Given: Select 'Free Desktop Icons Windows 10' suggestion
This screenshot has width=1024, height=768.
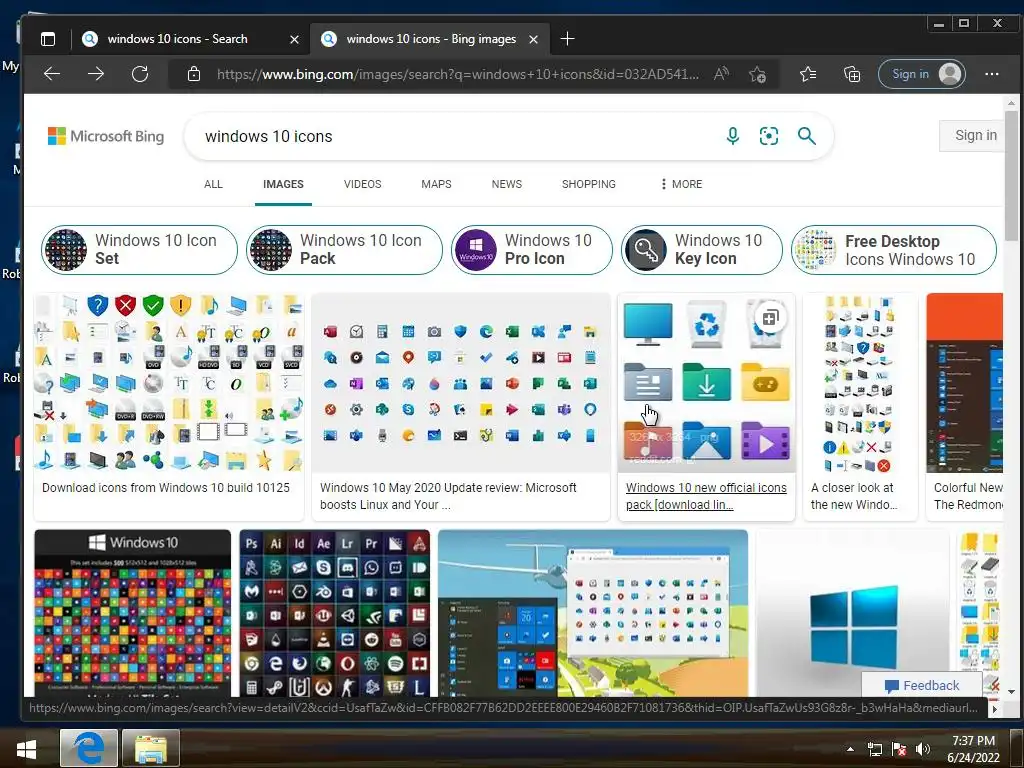Looking at the screenshot, I should coord(894,249).
